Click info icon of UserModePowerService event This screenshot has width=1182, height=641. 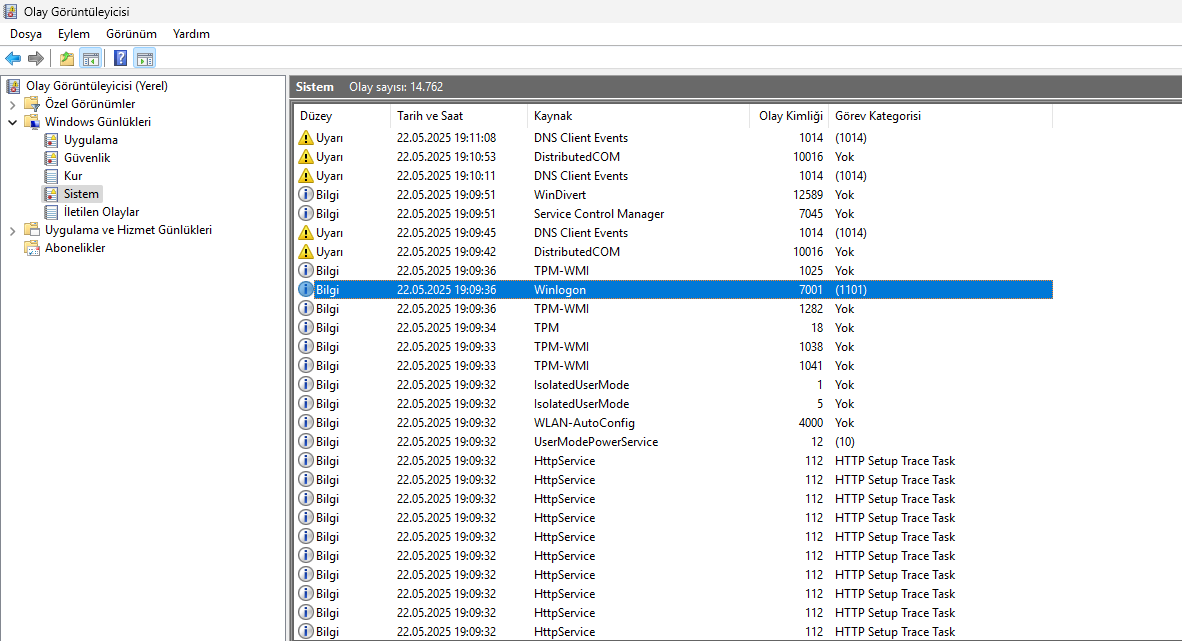(x=305, y=441)
